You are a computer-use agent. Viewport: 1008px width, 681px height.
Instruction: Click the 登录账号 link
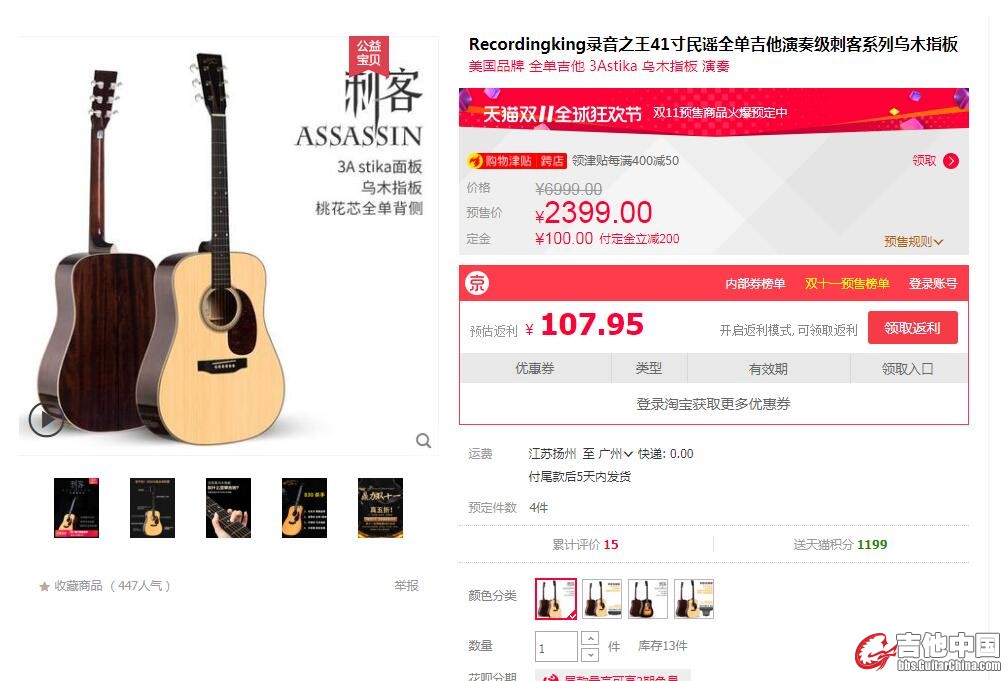[933, 284]
